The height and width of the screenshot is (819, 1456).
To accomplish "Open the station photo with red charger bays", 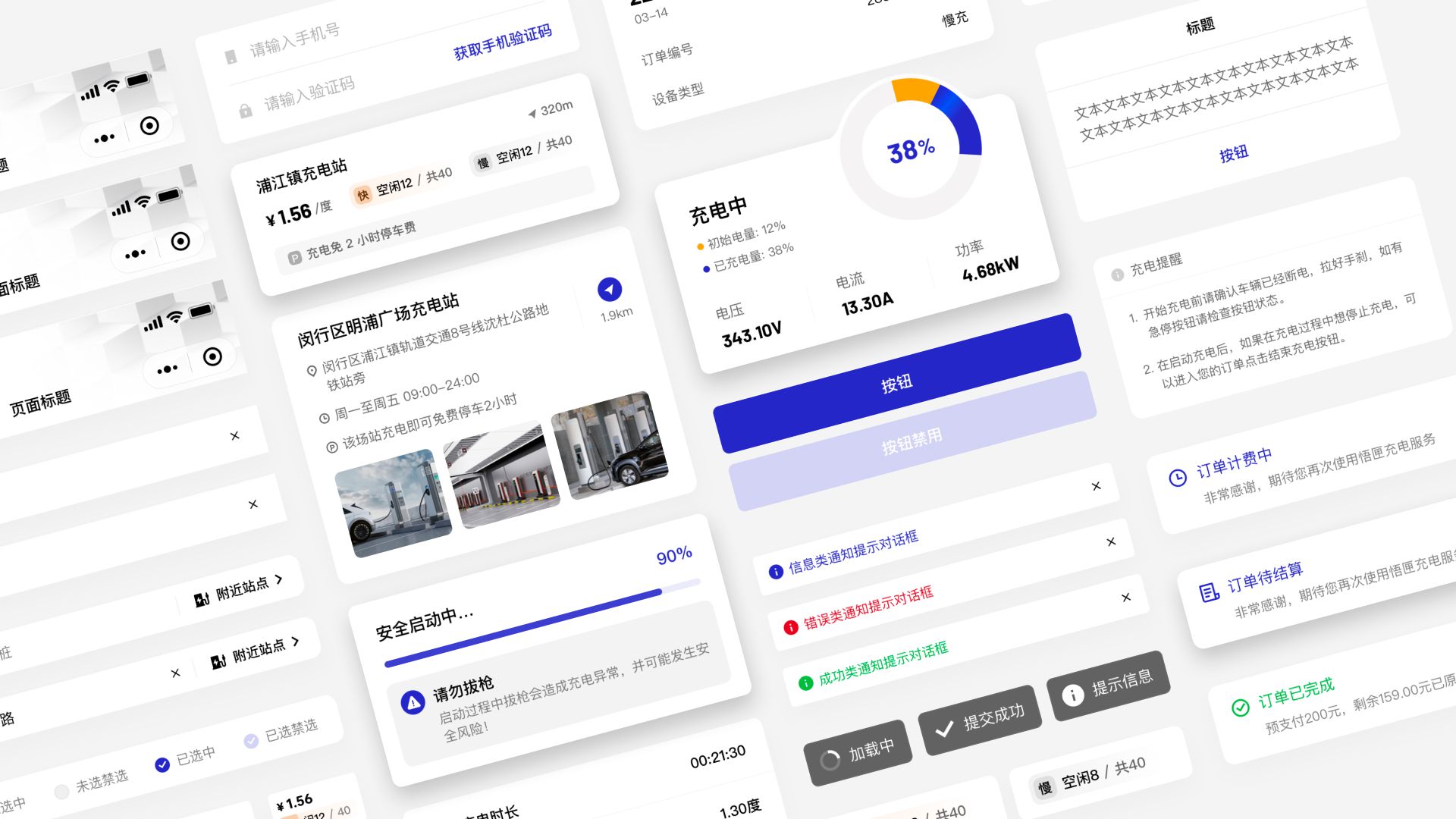I will pyautogui.click(x=502, y=474).
